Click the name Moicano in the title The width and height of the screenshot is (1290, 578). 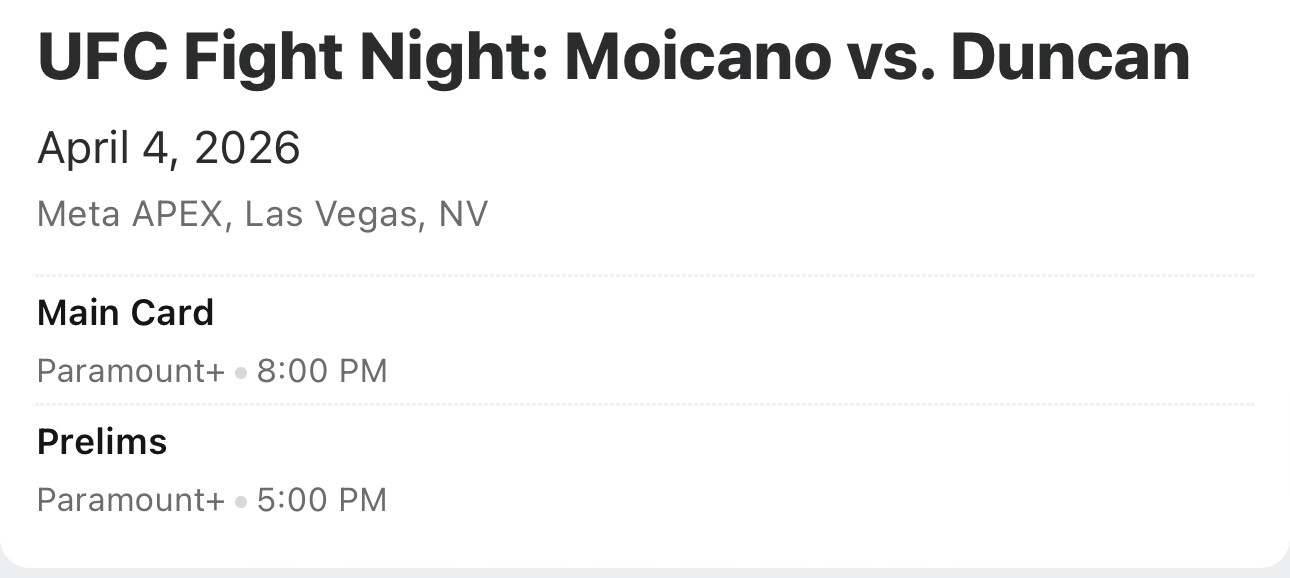697,58
